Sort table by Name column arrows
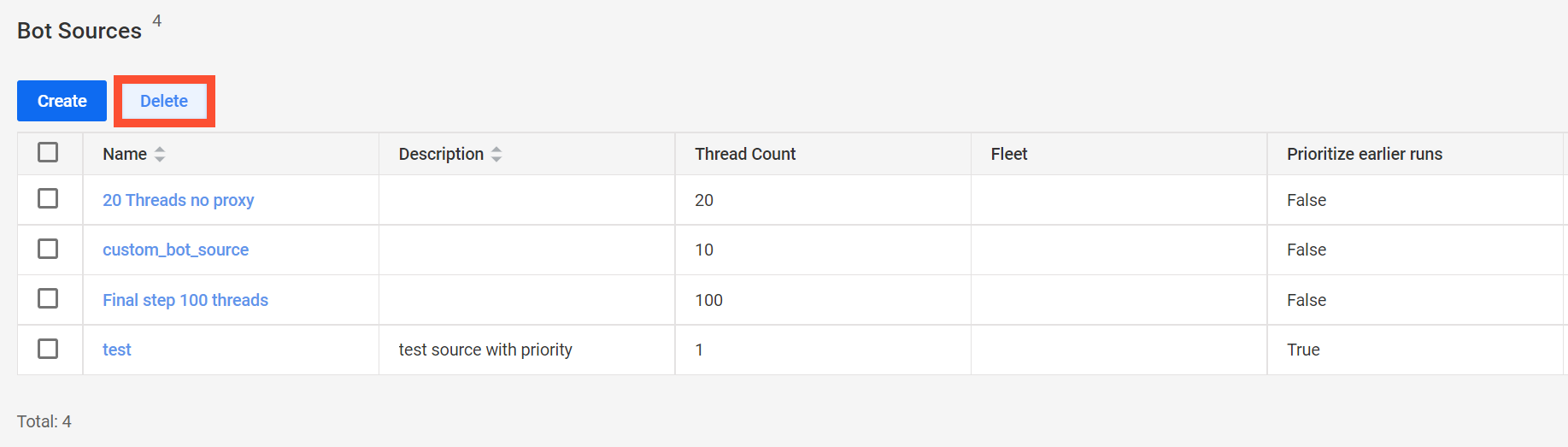Viewport: 1568px width, 447px height. coord(160,155)
